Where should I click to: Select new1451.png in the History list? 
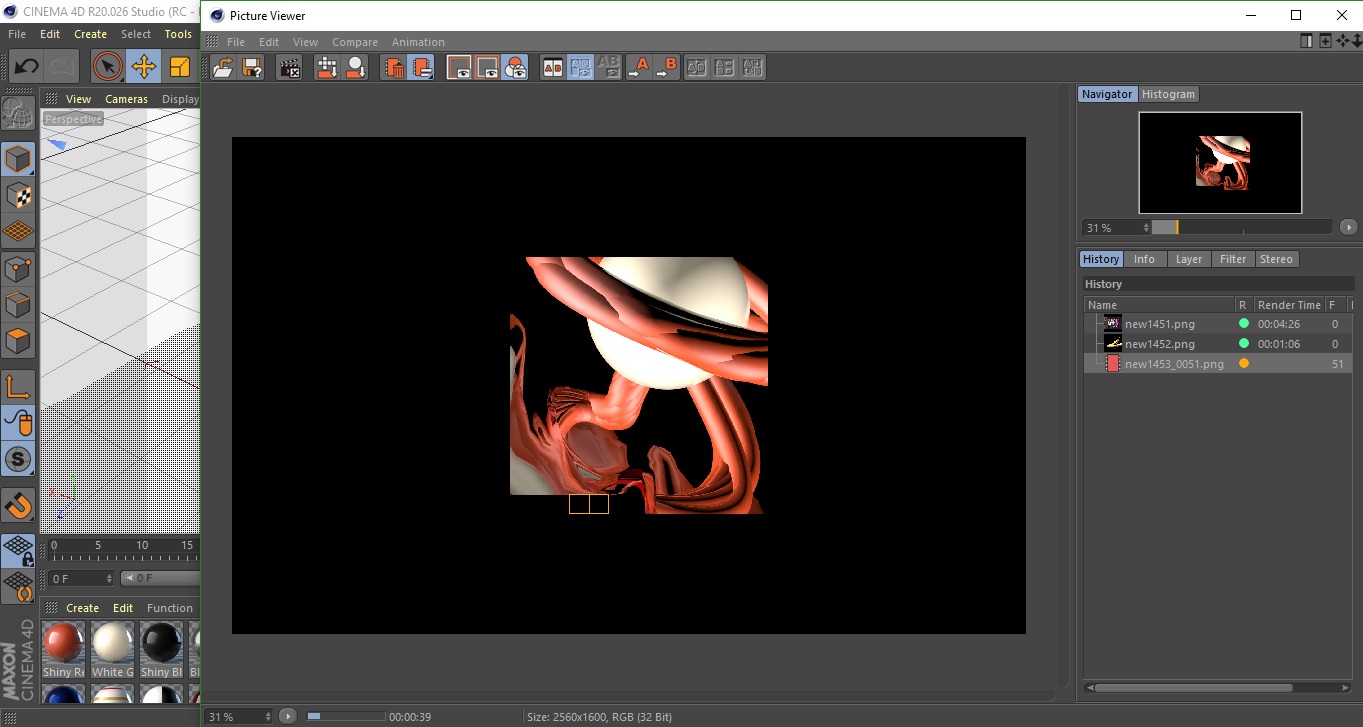click(x=1159, y=324)
